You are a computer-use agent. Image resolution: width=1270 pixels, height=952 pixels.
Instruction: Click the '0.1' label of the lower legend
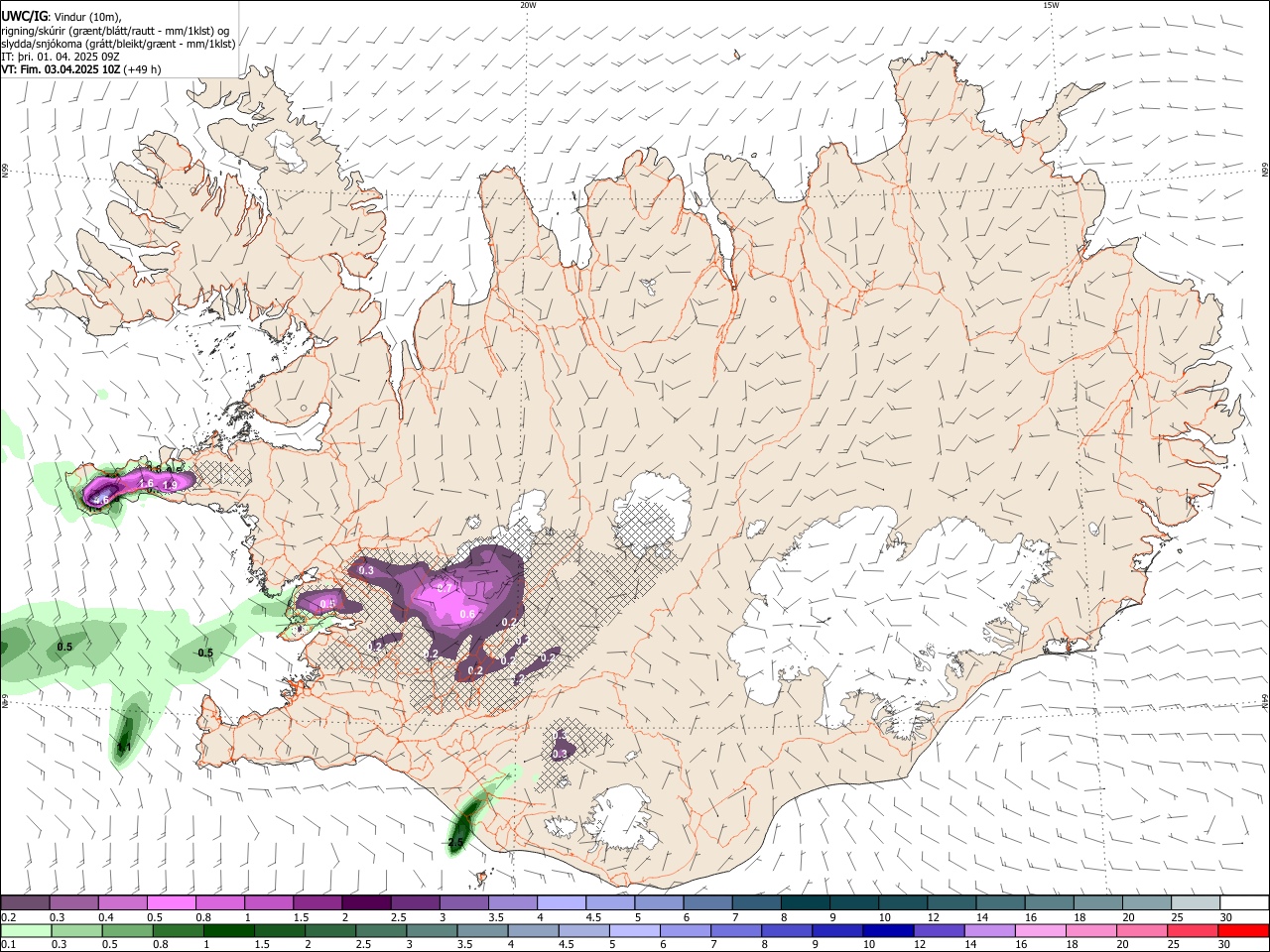click(8, 944)
